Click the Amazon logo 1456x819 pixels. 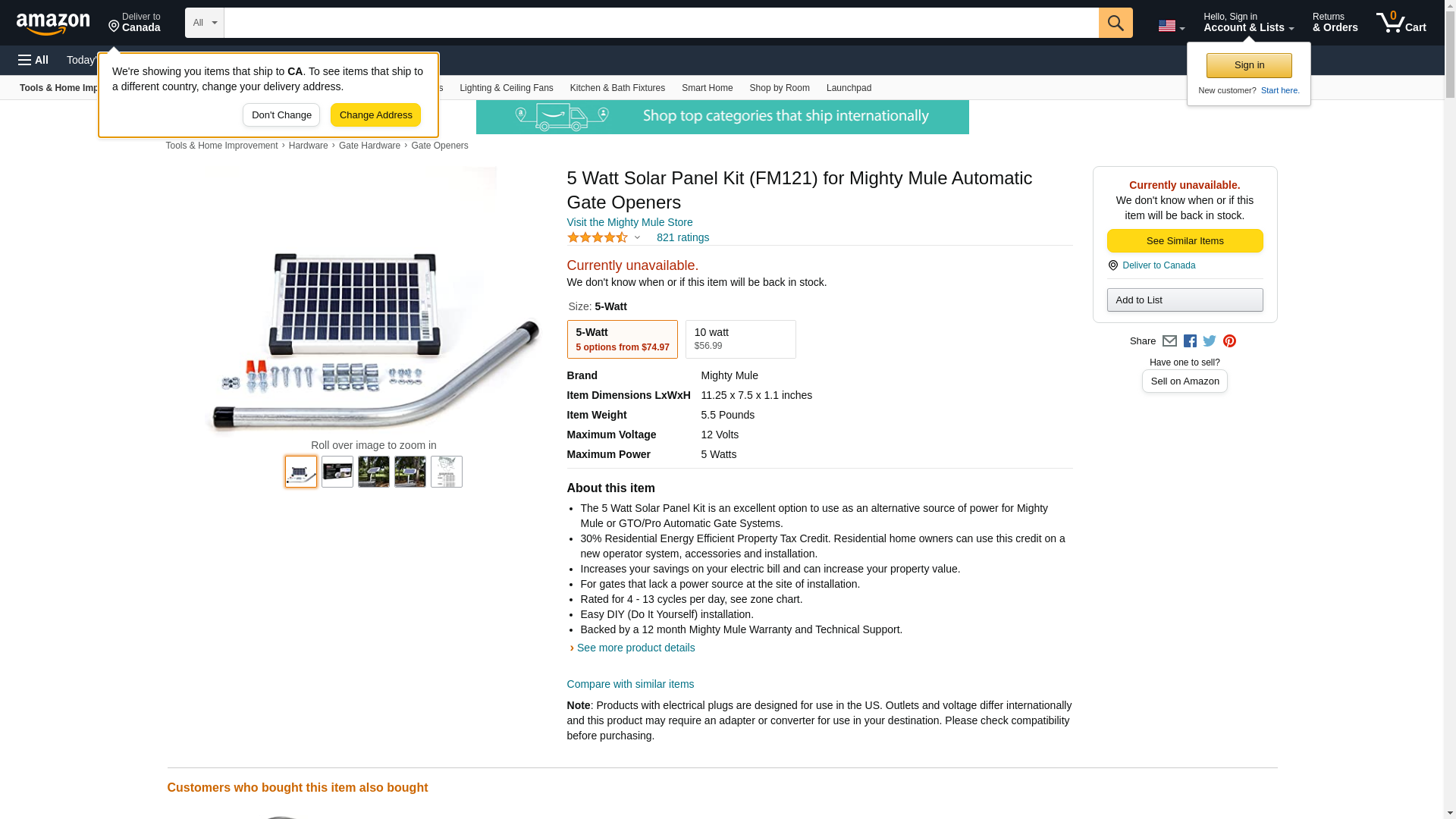click(53, 24)
